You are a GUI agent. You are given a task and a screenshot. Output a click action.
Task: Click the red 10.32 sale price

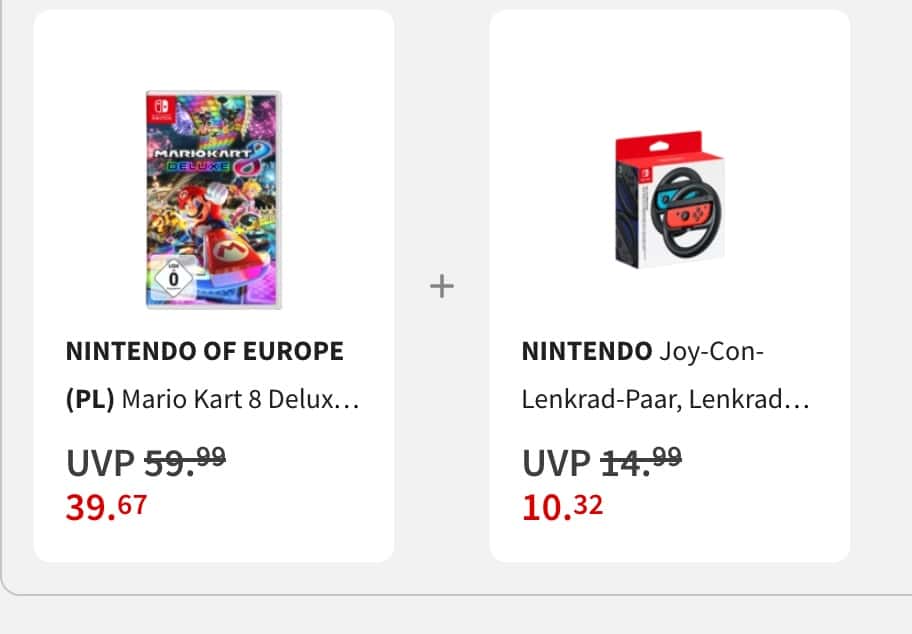click(x=562, y=507)
